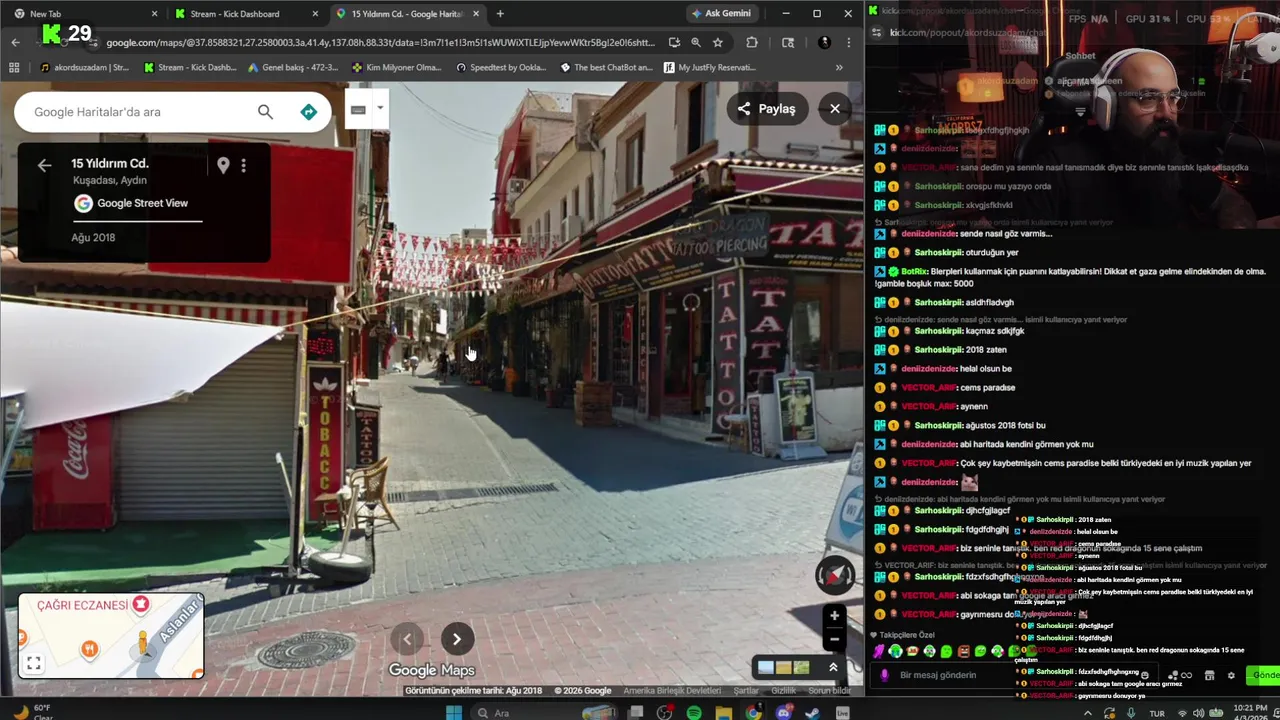1280x720 pixels.
Task: Click the location pin icon beside 15 Yıldırım Cd.
Action: coord(223,165)
